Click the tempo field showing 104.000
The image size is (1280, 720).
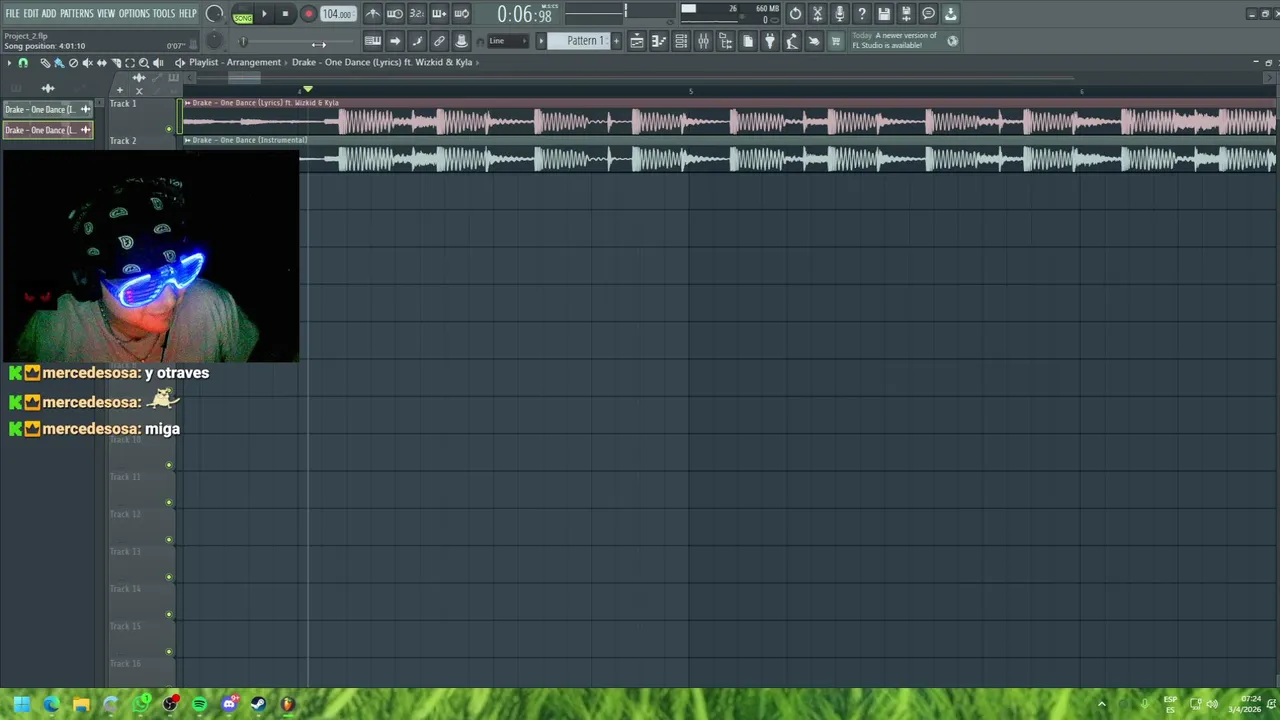pos(338,14)
